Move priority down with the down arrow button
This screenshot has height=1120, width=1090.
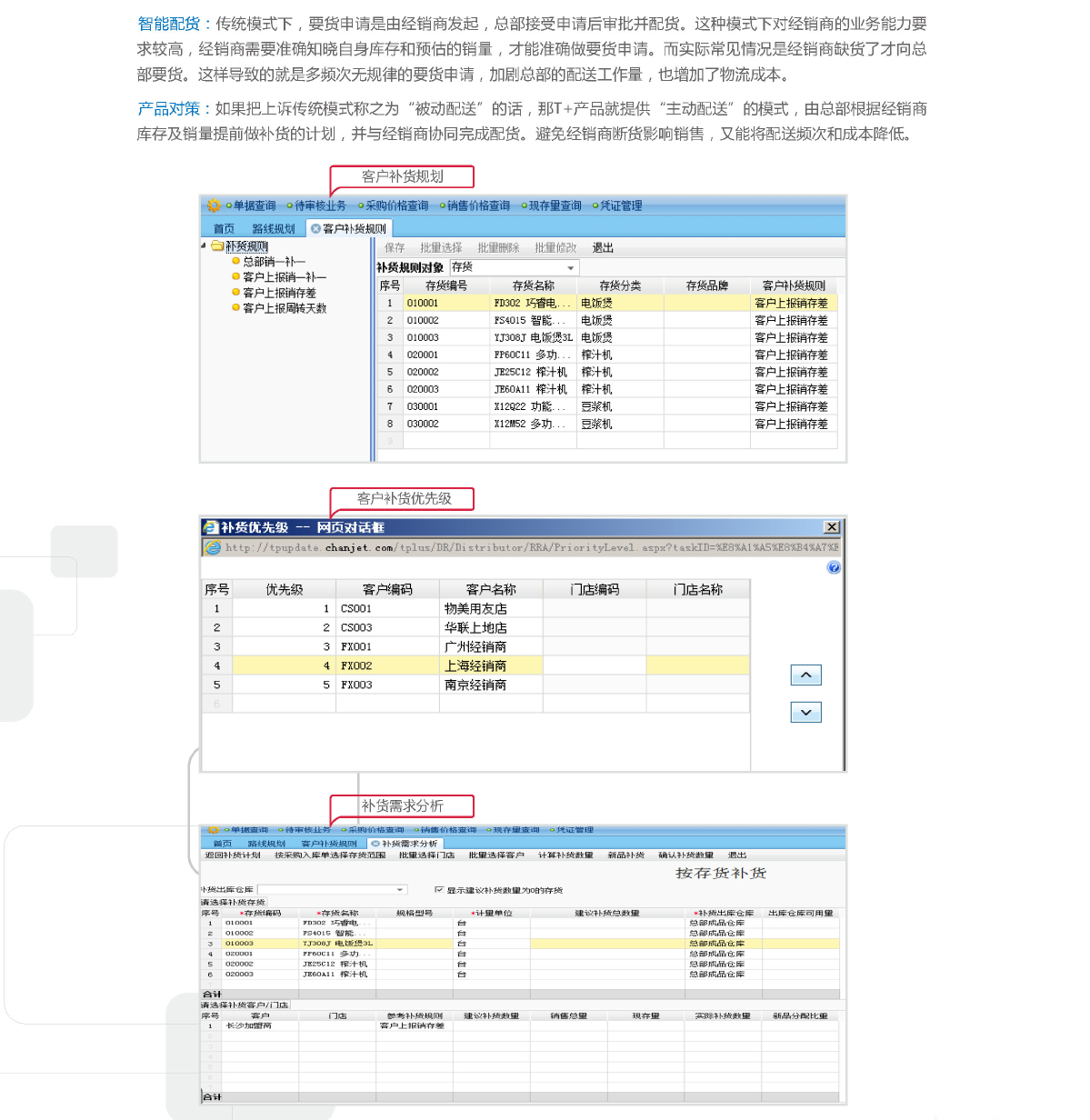coord(805,713)
